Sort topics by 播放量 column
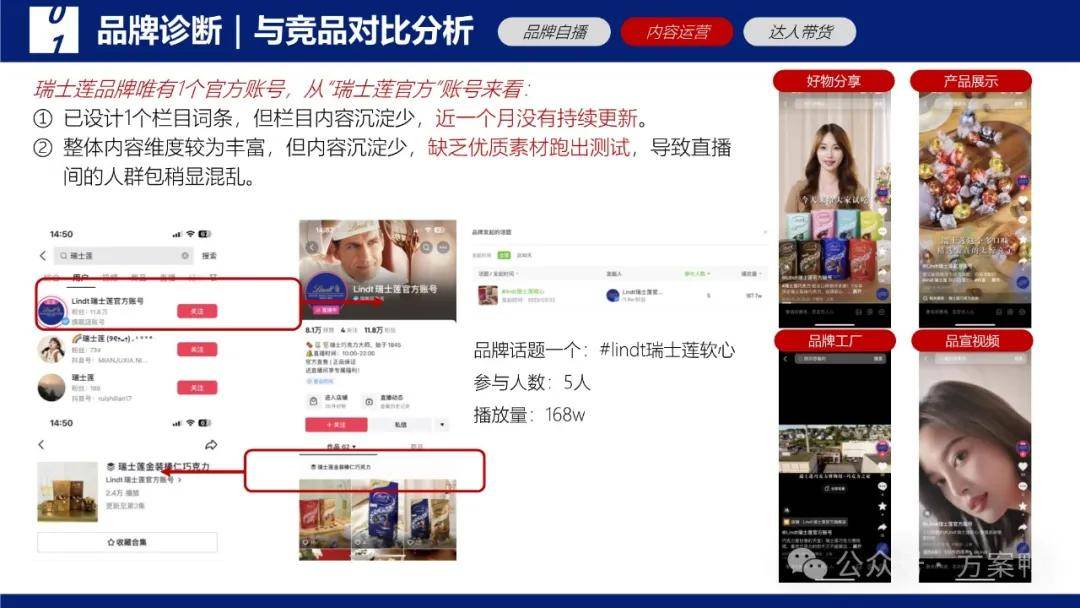The height and width of the screenshot is (608, 1080). coord(751,274)
